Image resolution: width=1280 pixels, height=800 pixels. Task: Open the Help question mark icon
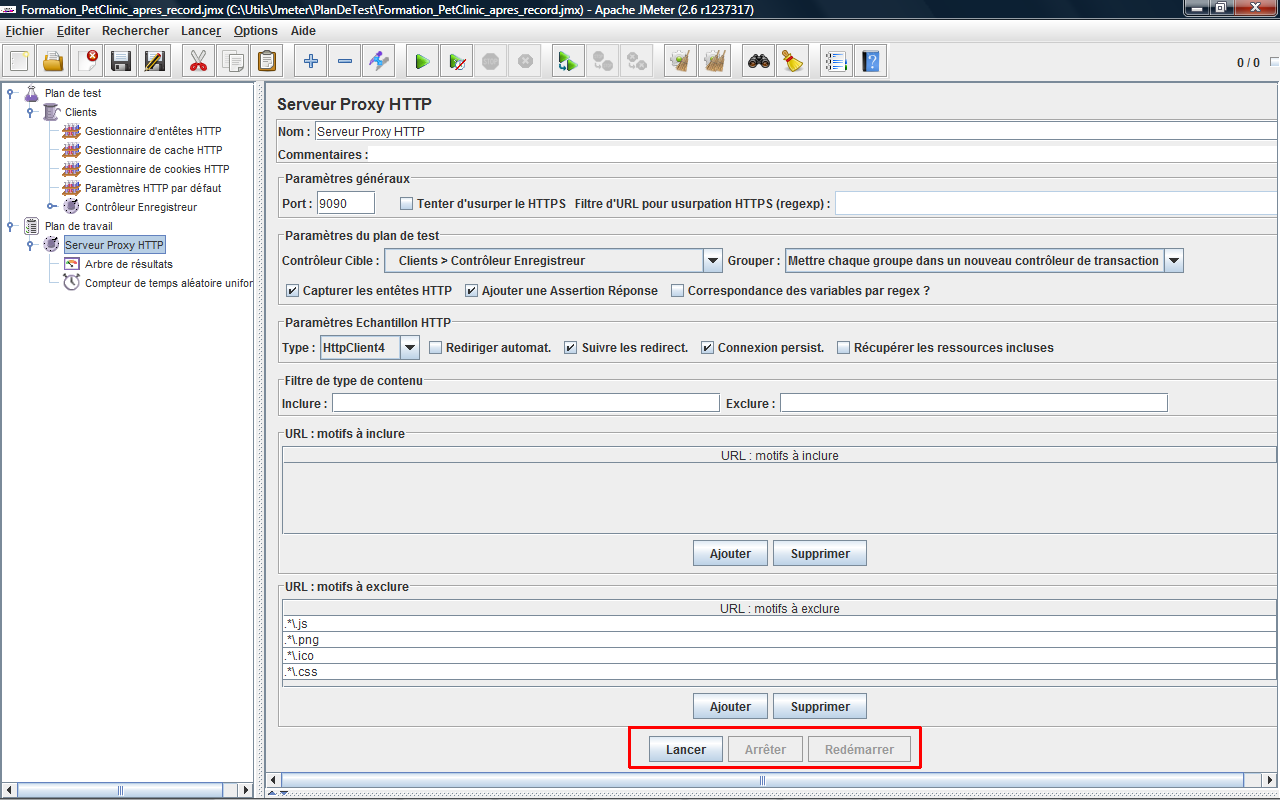tap(870, 62)
